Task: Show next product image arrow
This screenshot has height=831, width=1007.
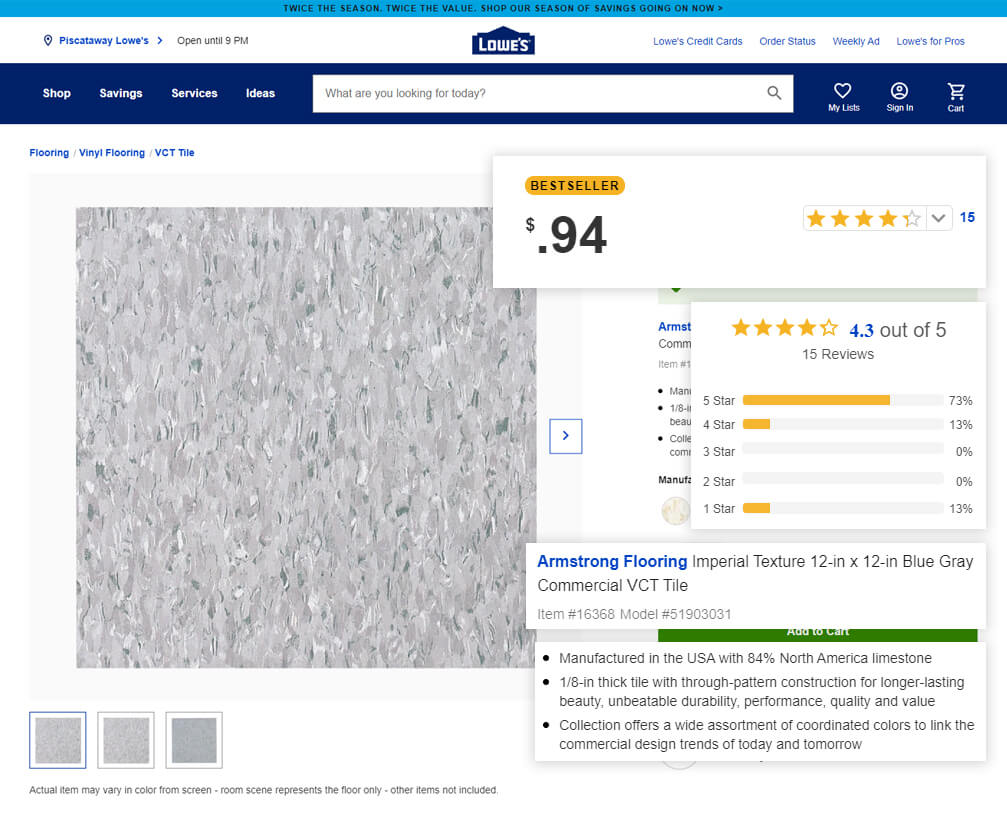Action: (x=566, y=436)
